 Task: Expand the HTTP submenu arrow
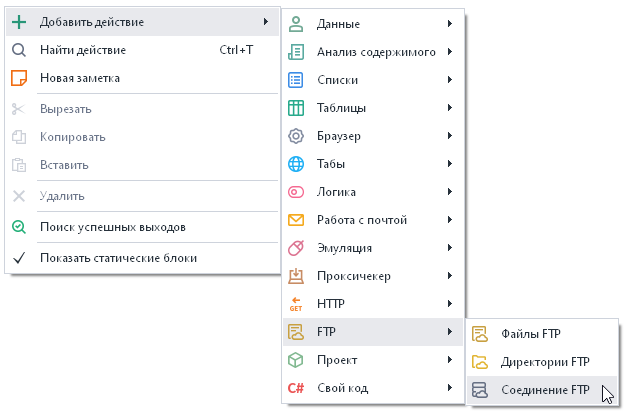451,304
